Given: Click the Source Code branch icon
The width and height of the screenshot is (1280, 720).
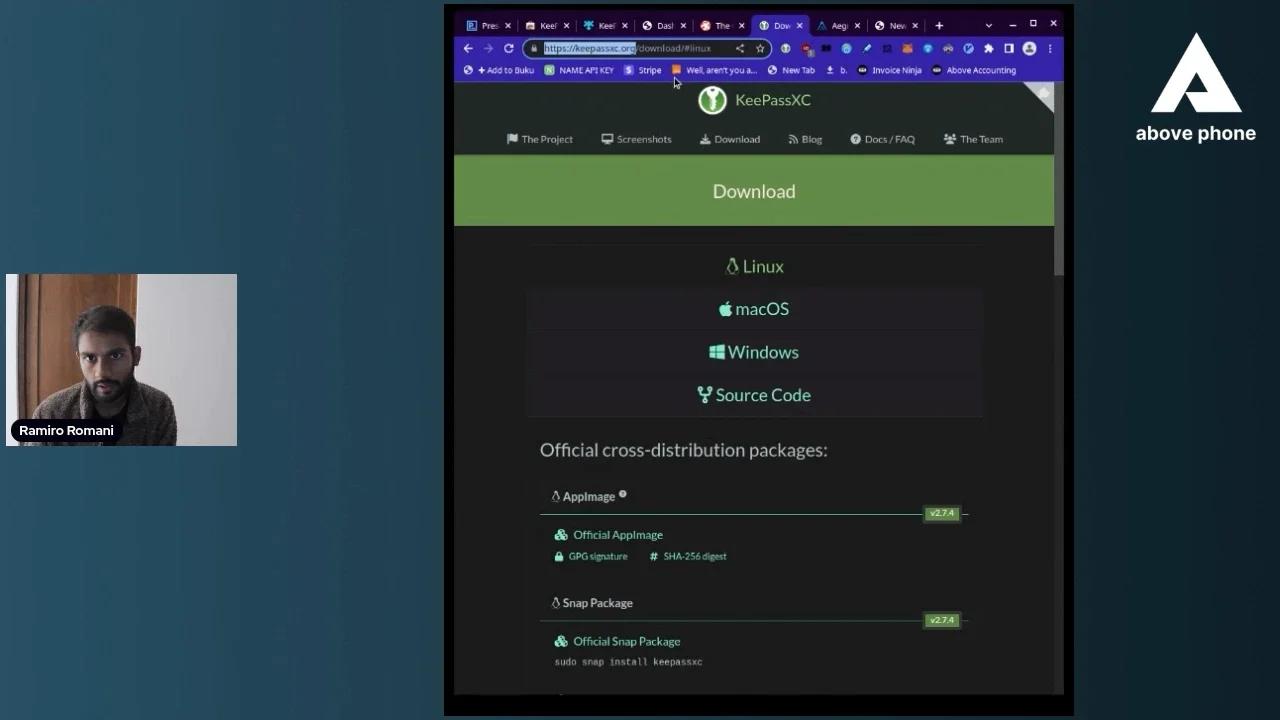Looking at the screenshot, I should [x=704, y=395].
